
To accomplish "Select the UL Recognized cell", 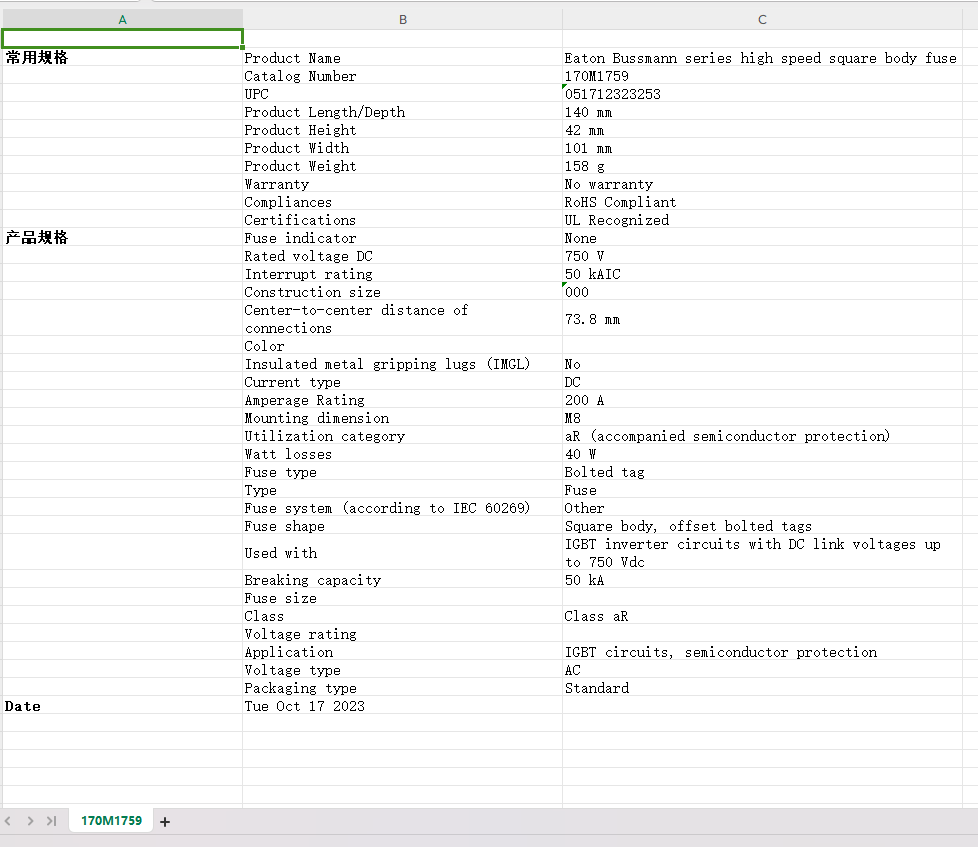I will tap(762, 220).
